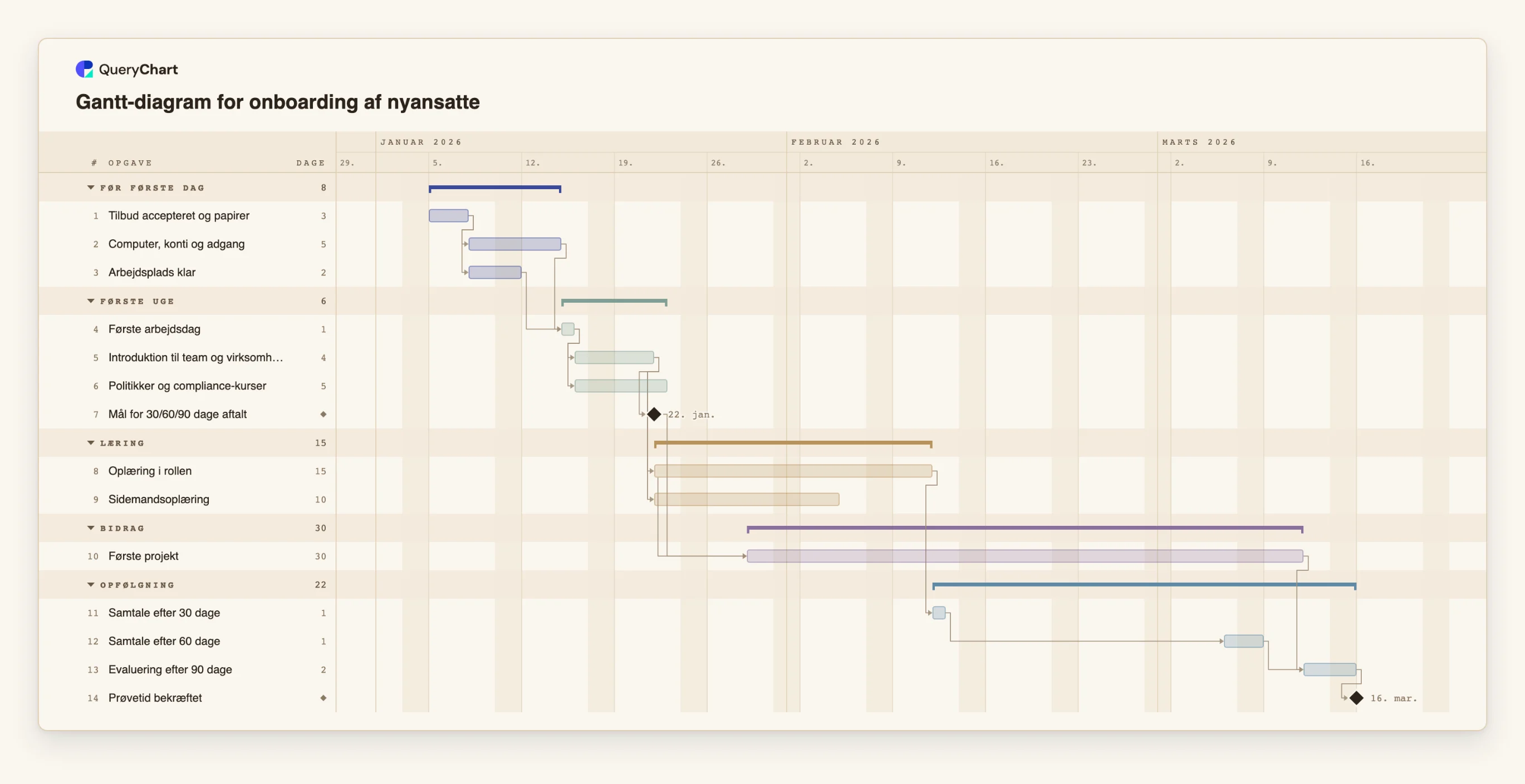Click the purple BIDRAG summary bar
The image size is (1525, 784).
pyautogui.click(x=1025, y=529)
